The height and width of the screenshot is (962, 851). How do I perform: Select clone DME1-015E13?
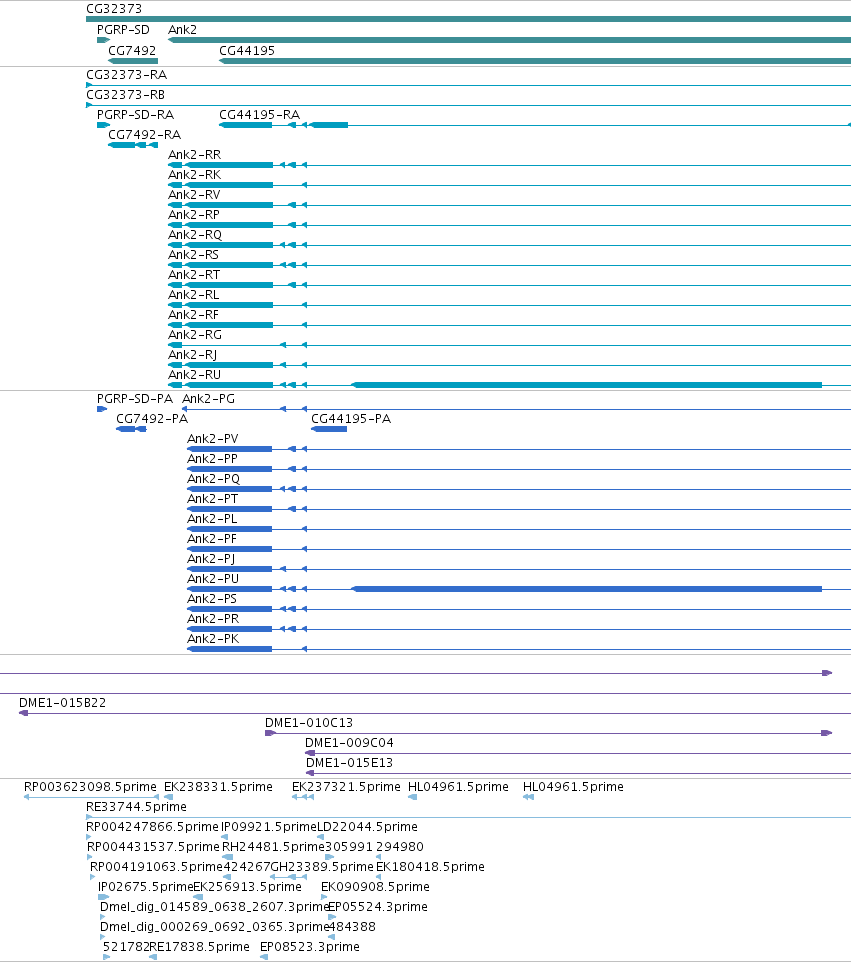(x=349, y=763)
